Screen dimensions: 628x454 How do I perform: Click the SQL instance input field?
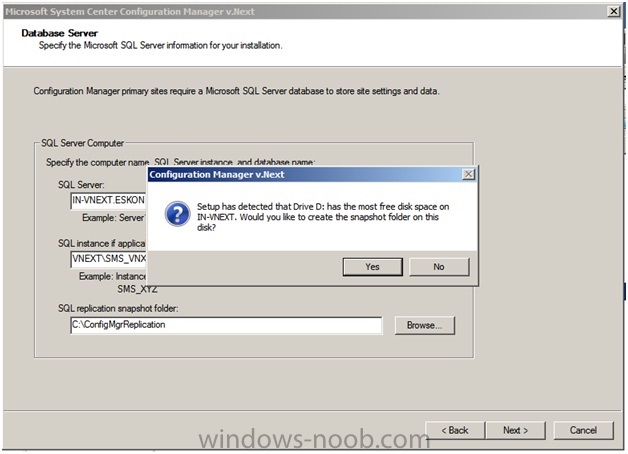[109, 259]
